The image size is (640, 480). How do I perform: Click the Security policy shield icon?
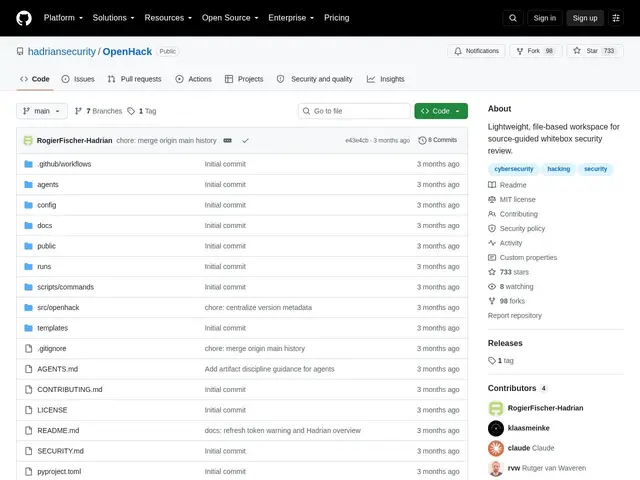pos(492,229)
